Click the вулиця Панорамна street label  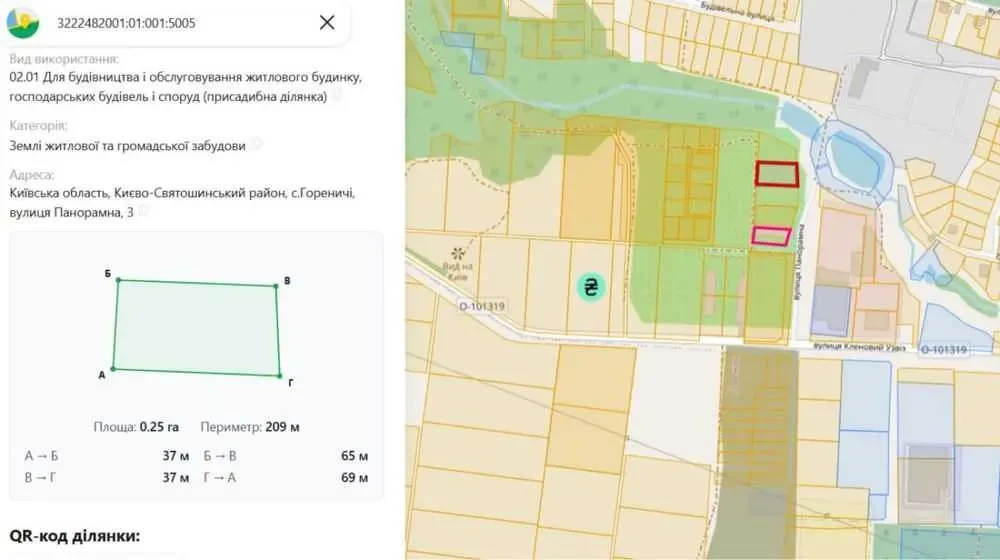coord(800,261)
